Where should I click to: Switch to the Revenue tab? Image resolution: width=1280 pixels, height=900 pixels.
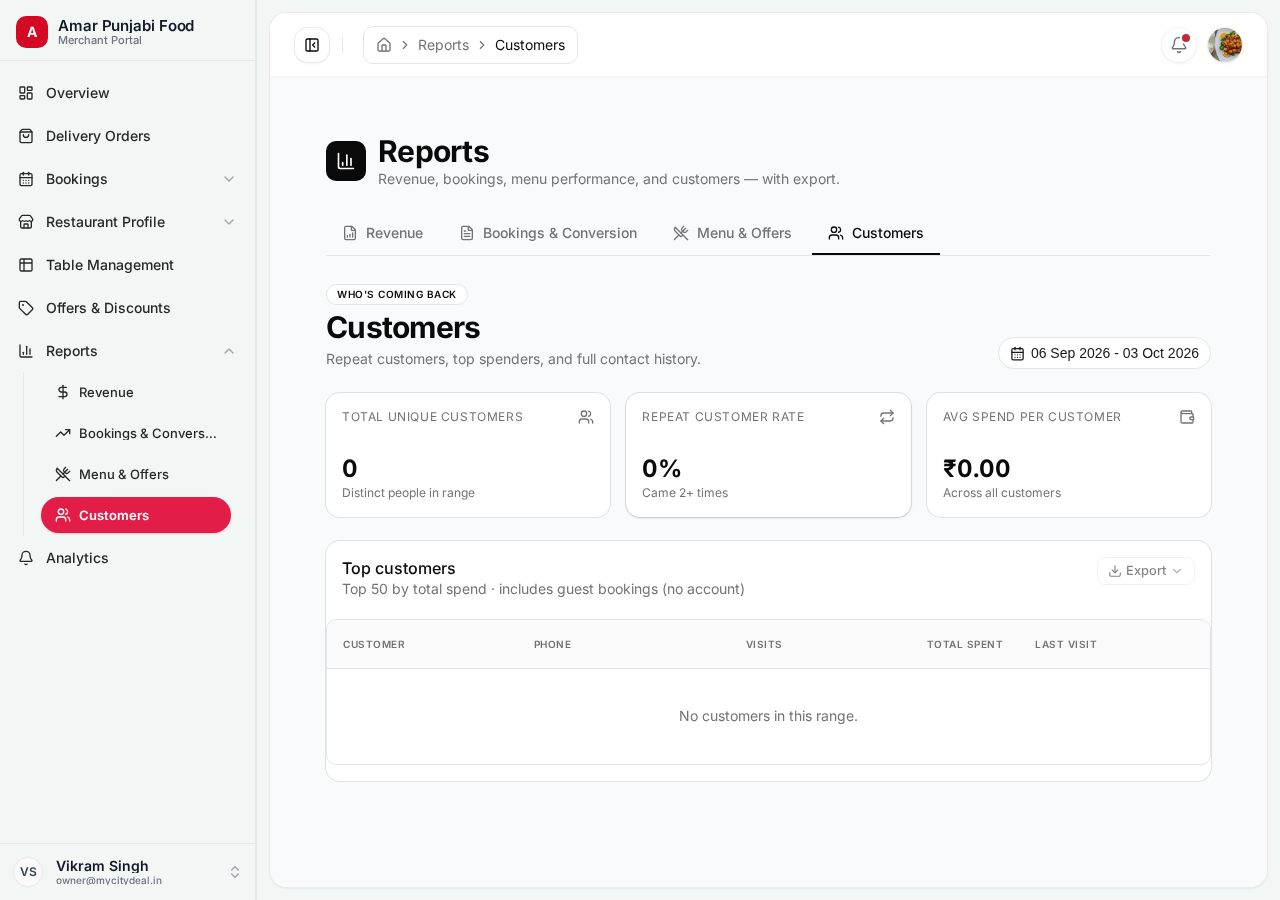[x=383, y=233]
